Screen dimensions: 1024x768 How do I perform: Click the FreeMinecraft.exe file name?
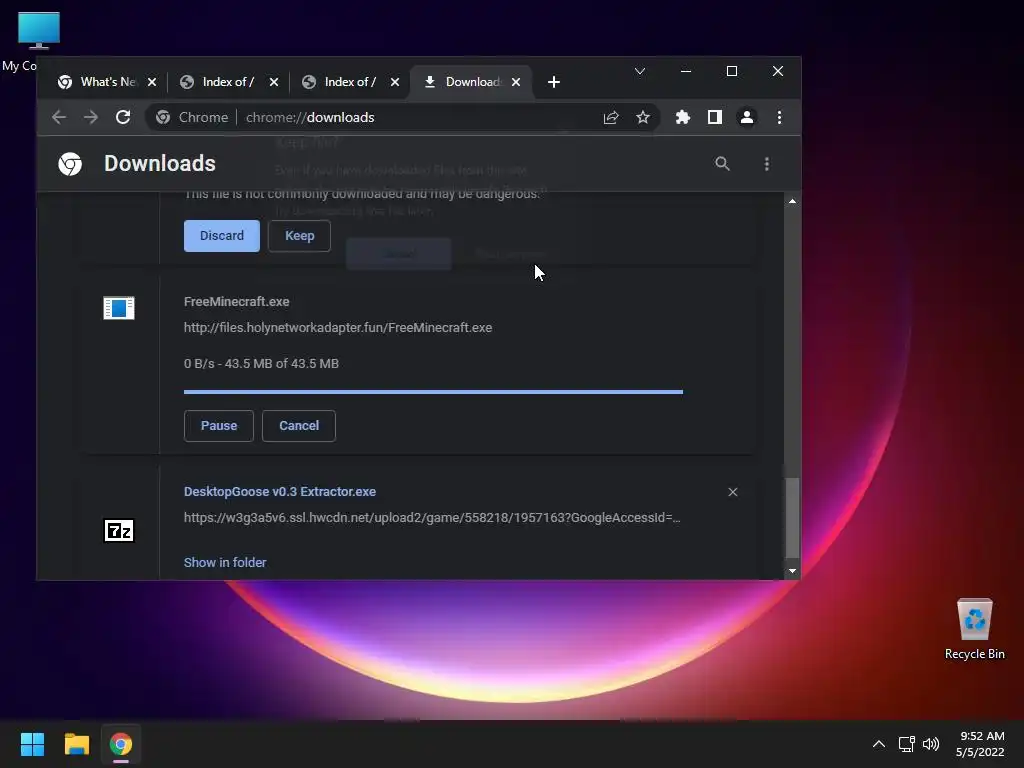tap(236, 302)
